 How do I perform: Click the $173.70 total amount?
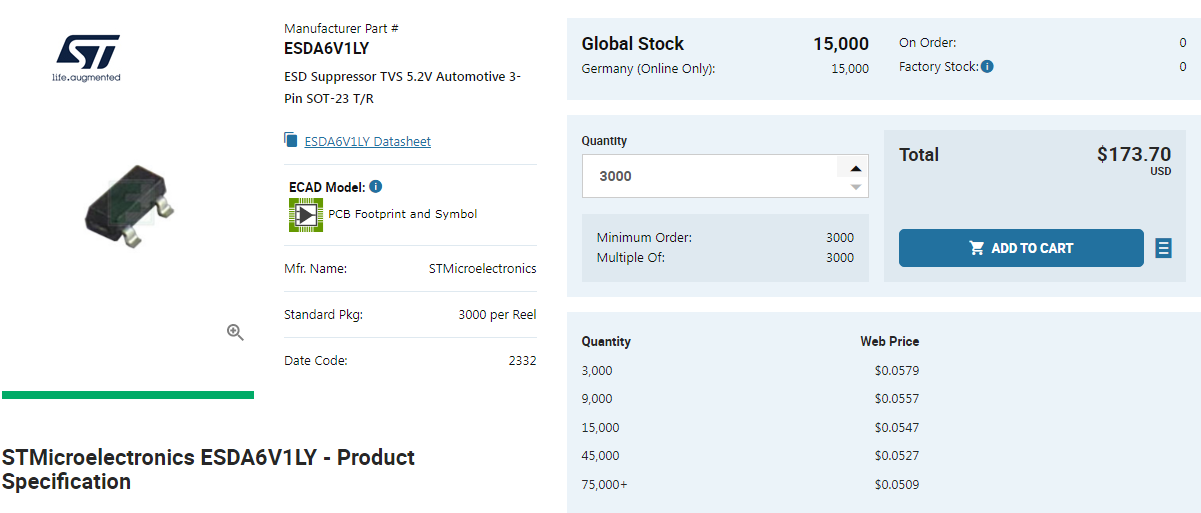tap(1134, 154)
